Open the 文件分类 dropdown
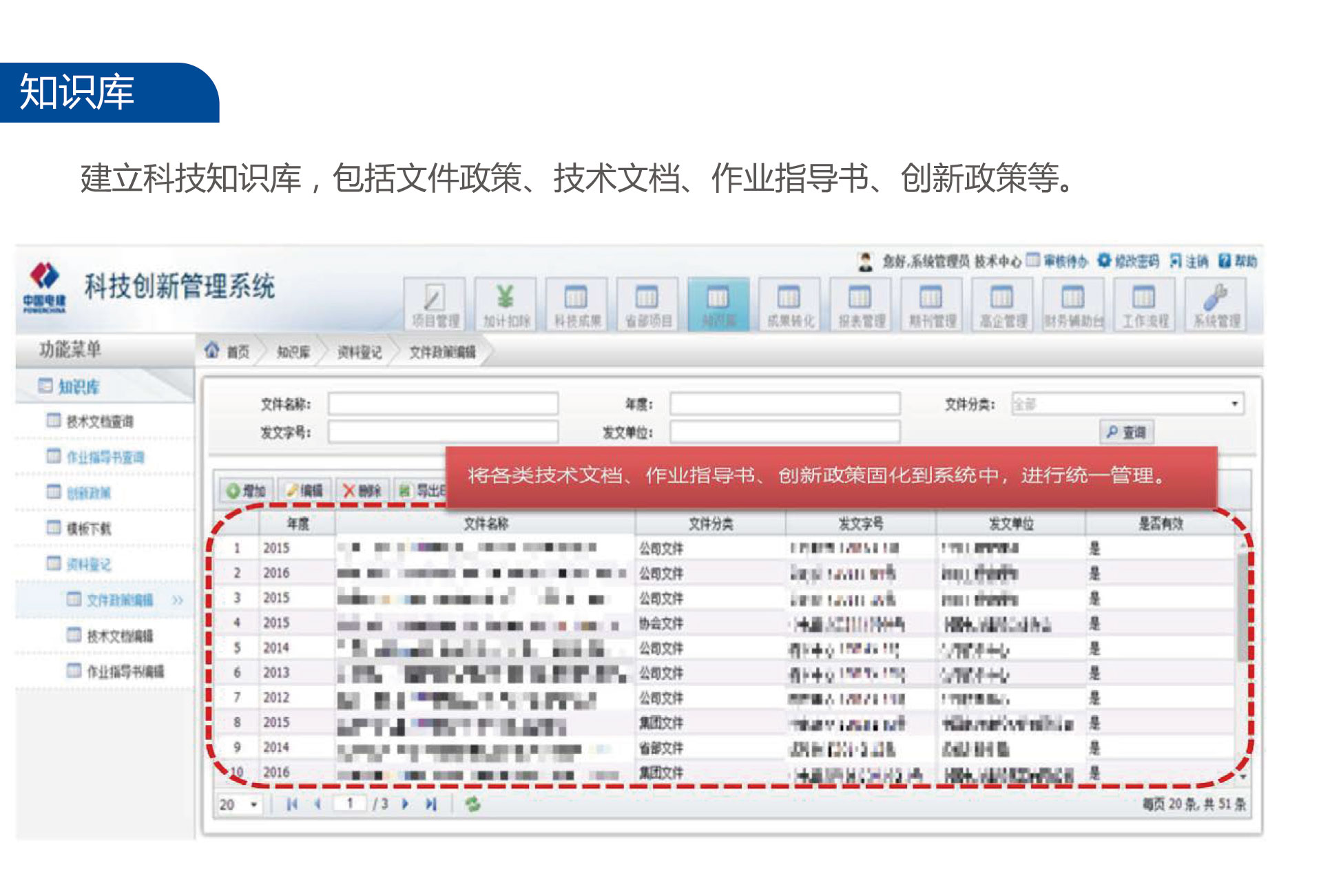The height and width of the screenshot is (896, 1321). [x=1234, y=404]
